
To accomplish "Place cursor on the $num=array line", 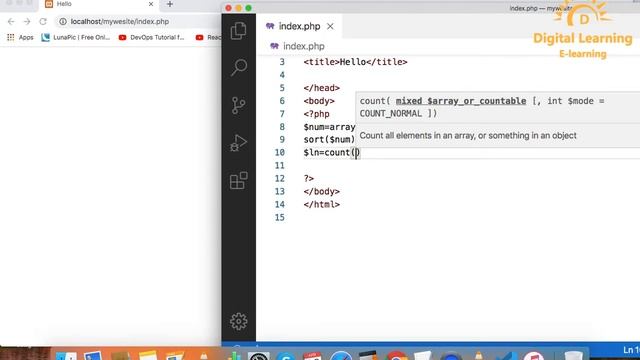I will pos(329,127).
